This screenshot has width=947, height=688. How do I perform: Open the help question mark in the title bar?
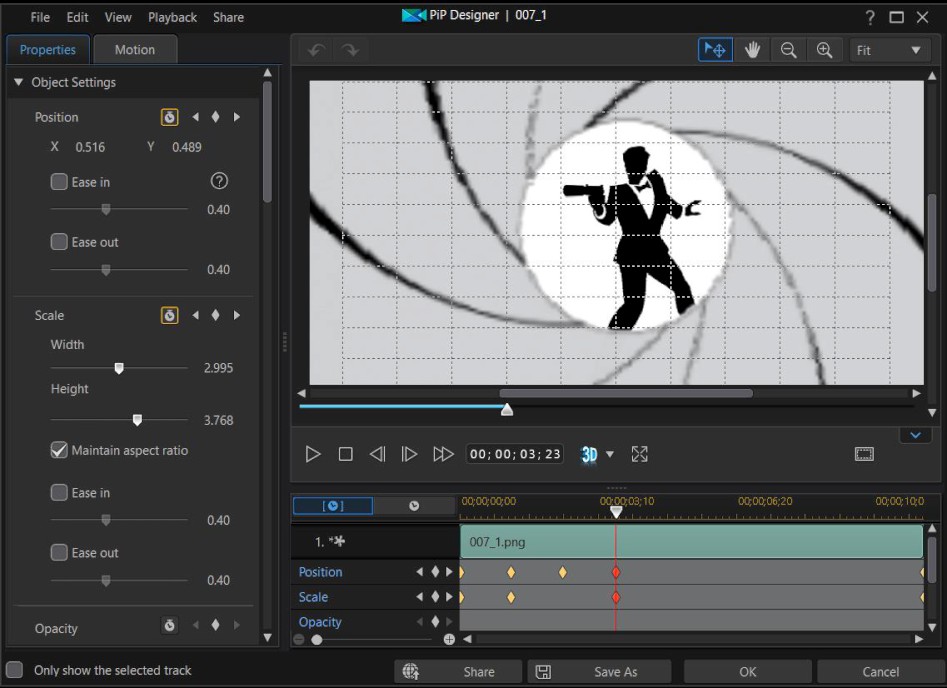pos(870,18)
